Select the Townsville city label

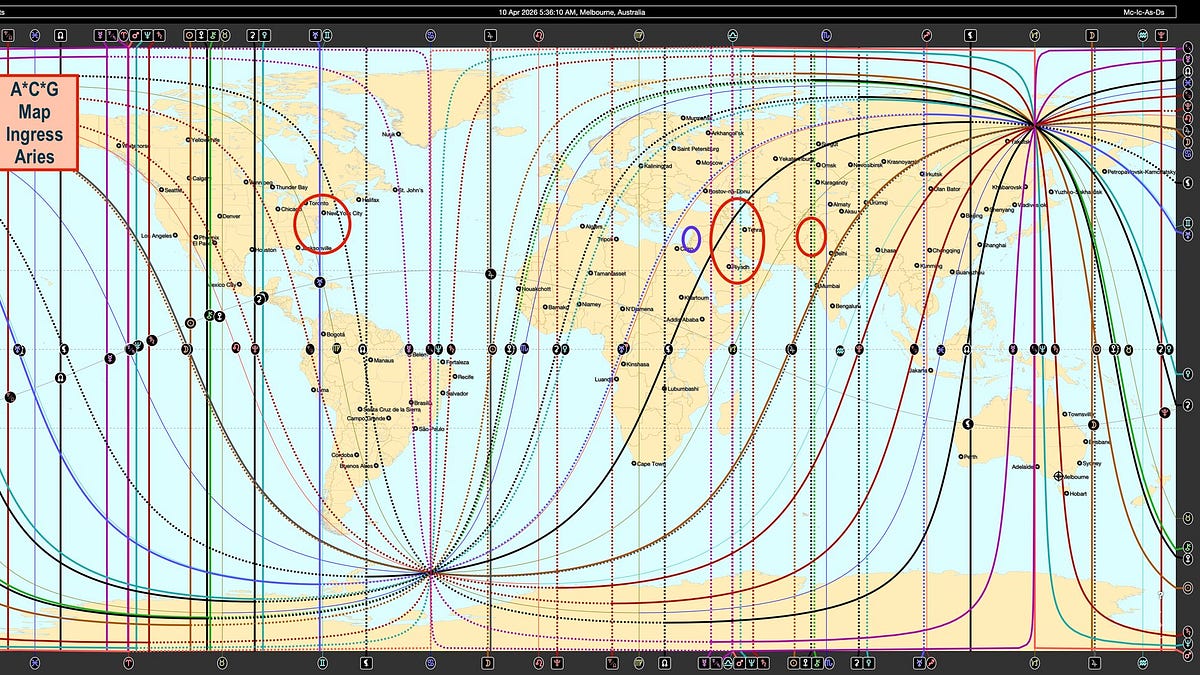pos(1081,414)
